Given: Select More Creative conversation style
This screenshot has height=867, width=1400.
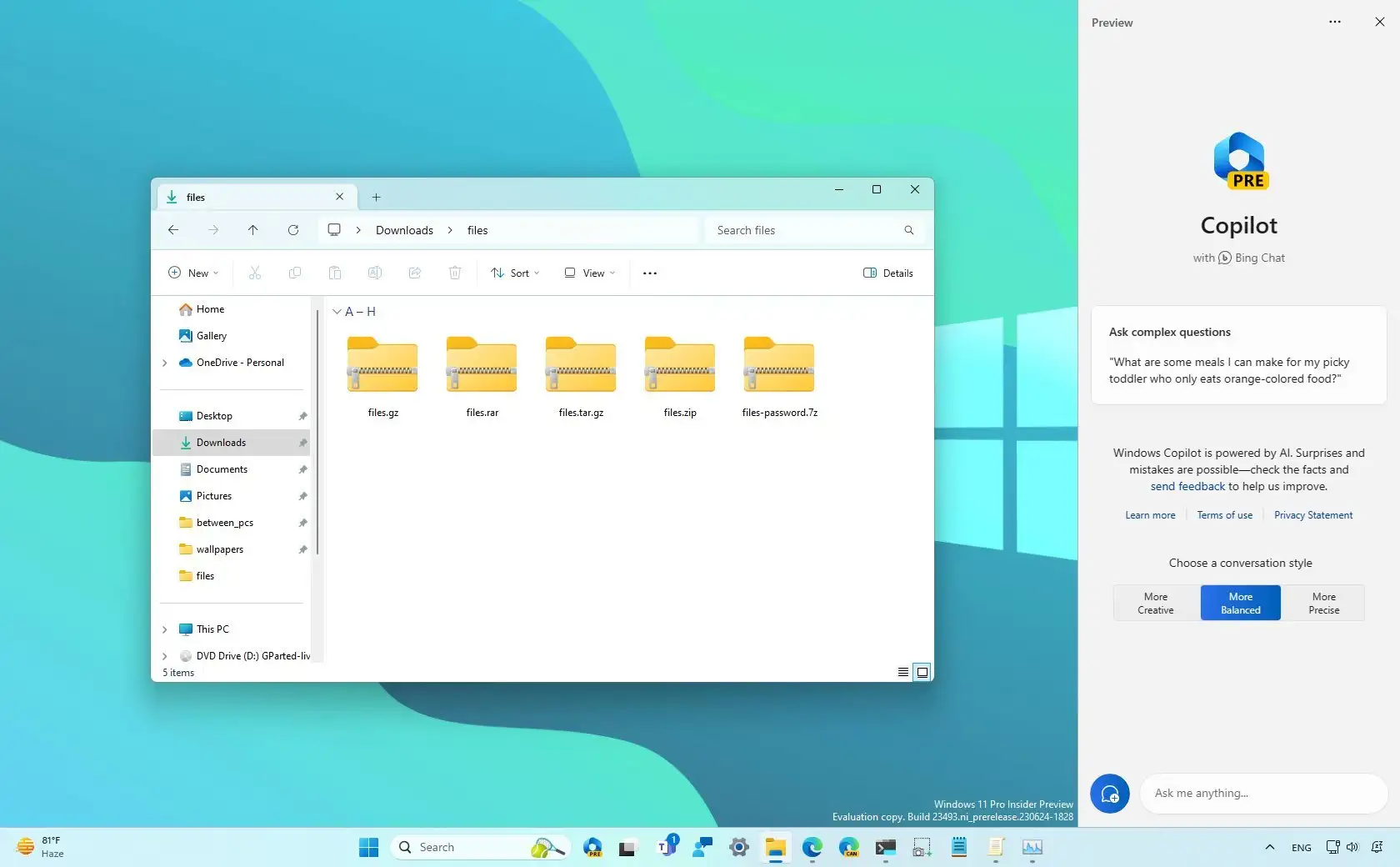Looking at the screenshot, I should click(x=1156, y=603).
